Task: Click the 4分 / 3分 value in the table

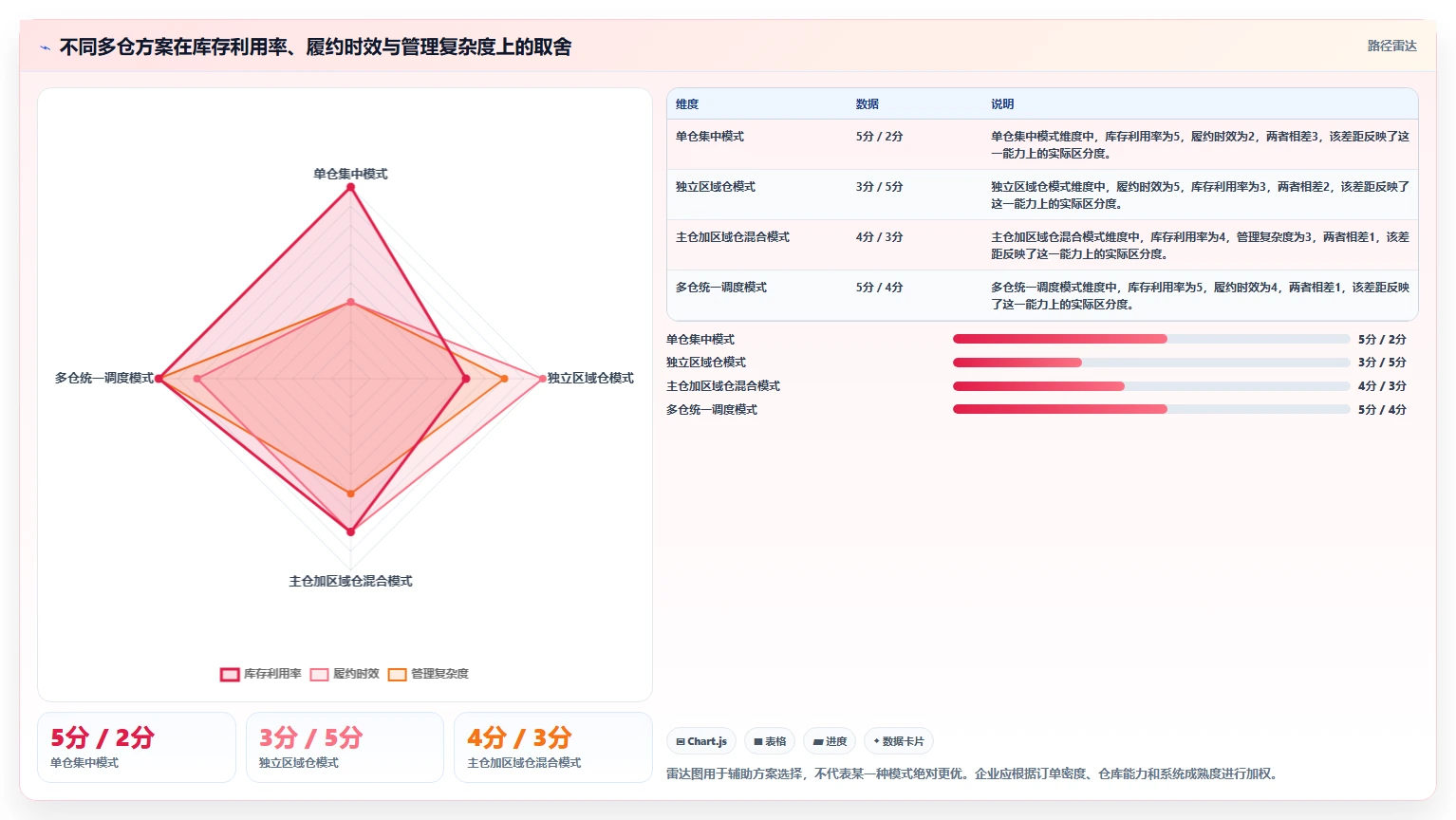Action: tap(879, 237)
